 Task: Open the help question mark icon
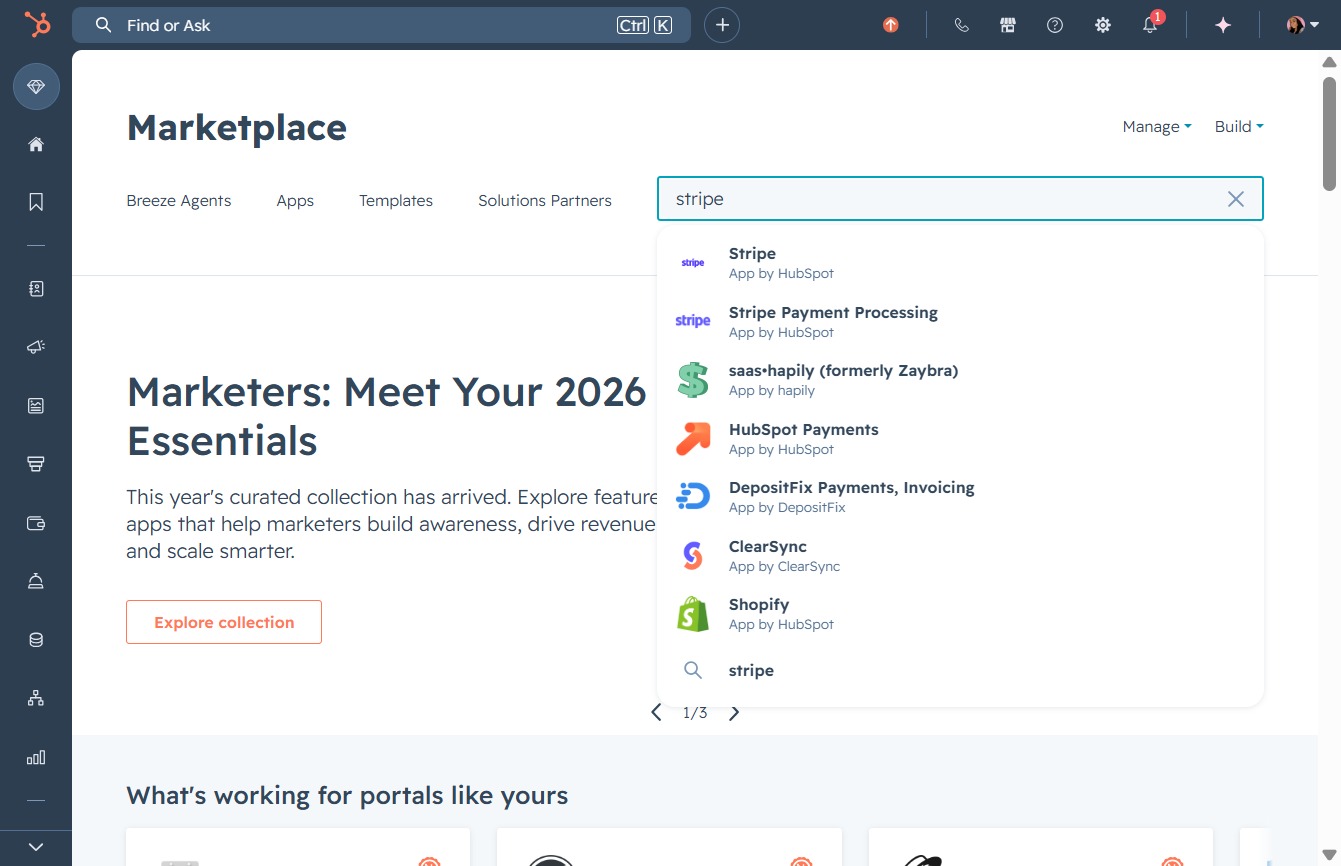click(1055, 25)
